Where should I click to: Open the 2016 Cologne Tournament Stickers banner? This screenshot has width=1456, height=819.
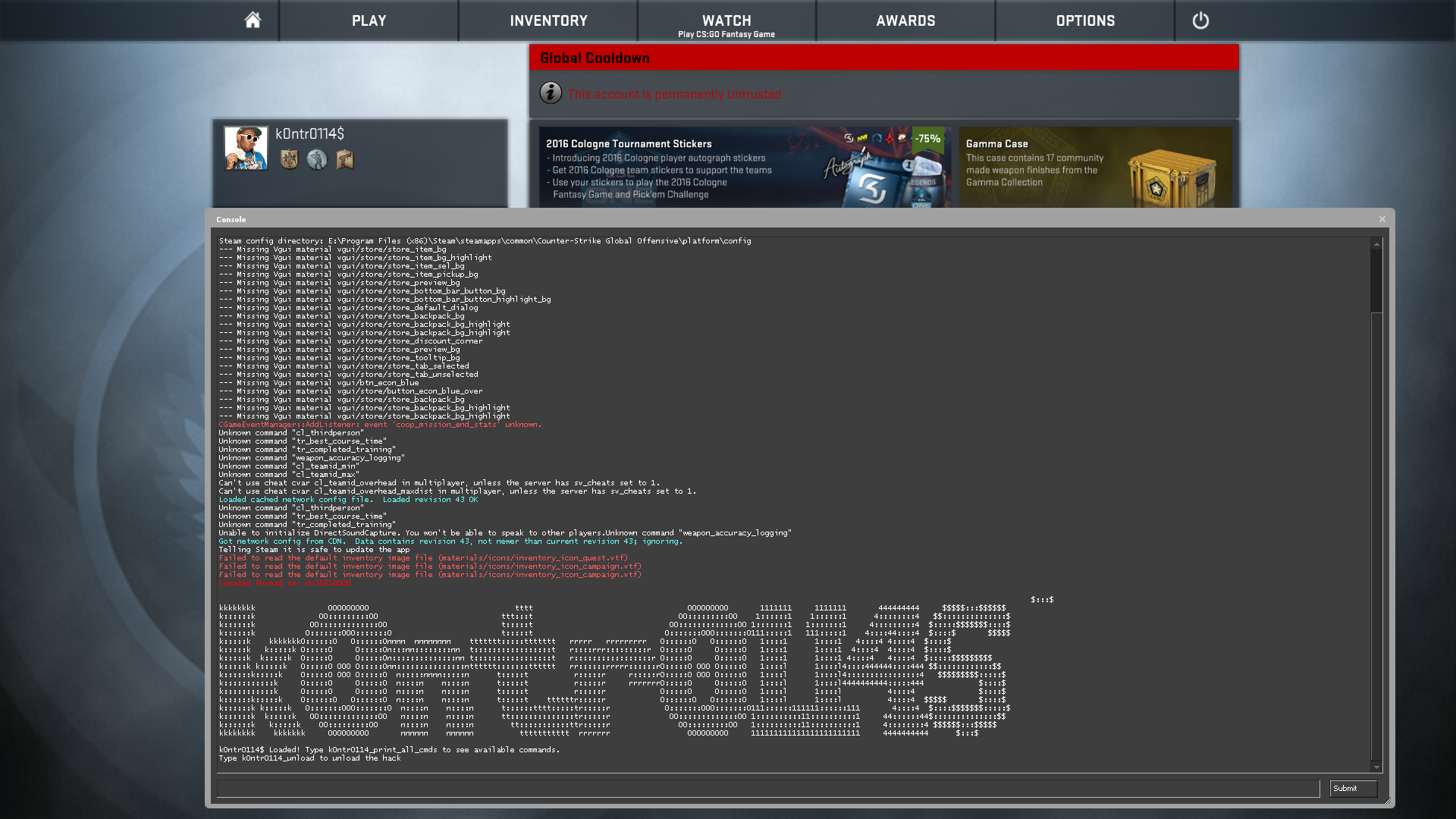point(745,167)
